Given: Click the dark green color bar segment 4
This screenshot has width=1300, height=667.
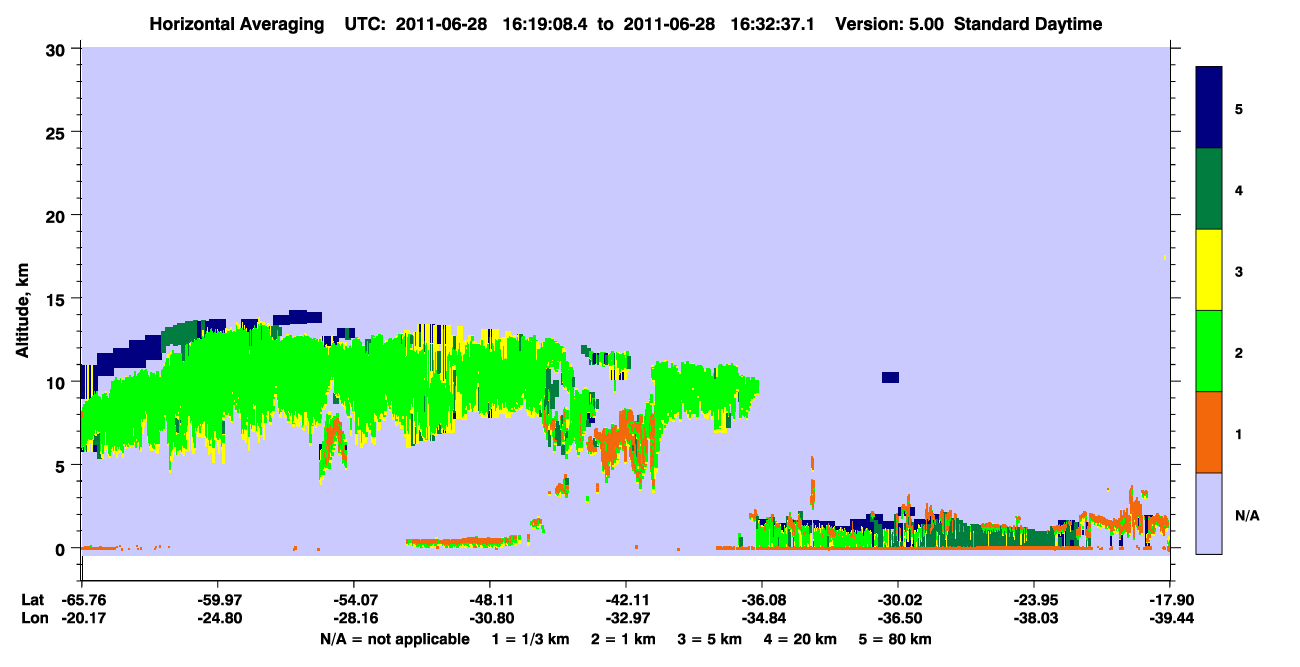Looking at the screenshot, I should [1209, 189].
